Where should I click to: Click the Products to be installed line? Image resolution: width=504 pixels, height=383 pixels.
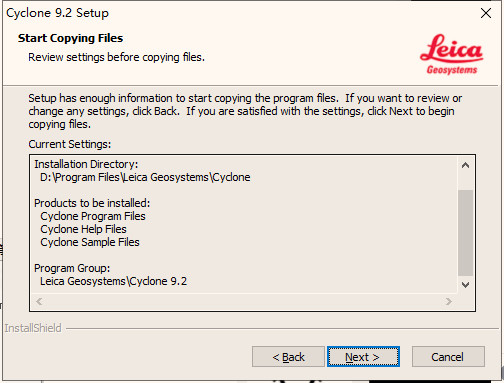coord(92,203)
